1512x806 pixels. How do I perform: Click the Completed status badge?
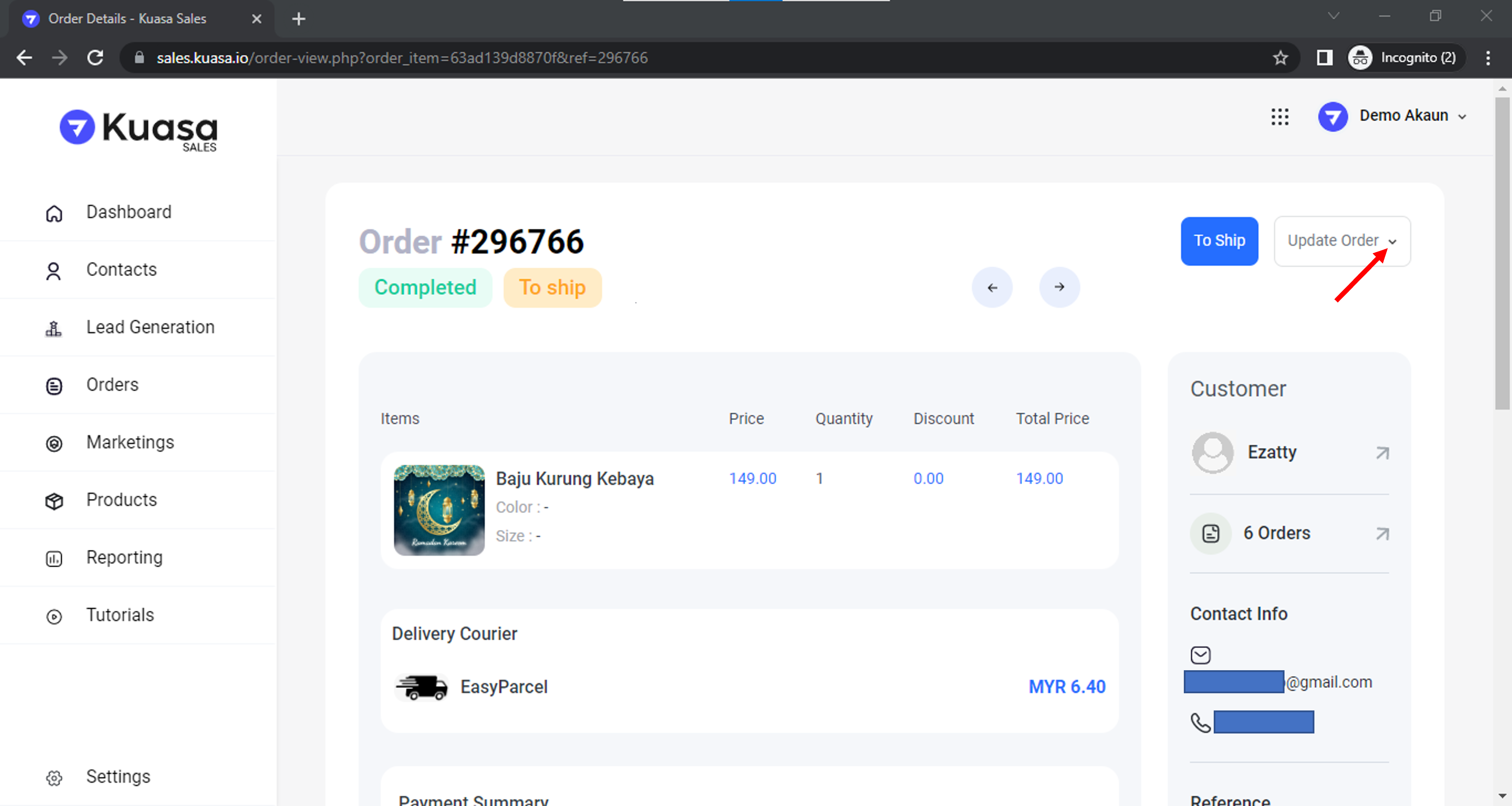coord(425,288)
